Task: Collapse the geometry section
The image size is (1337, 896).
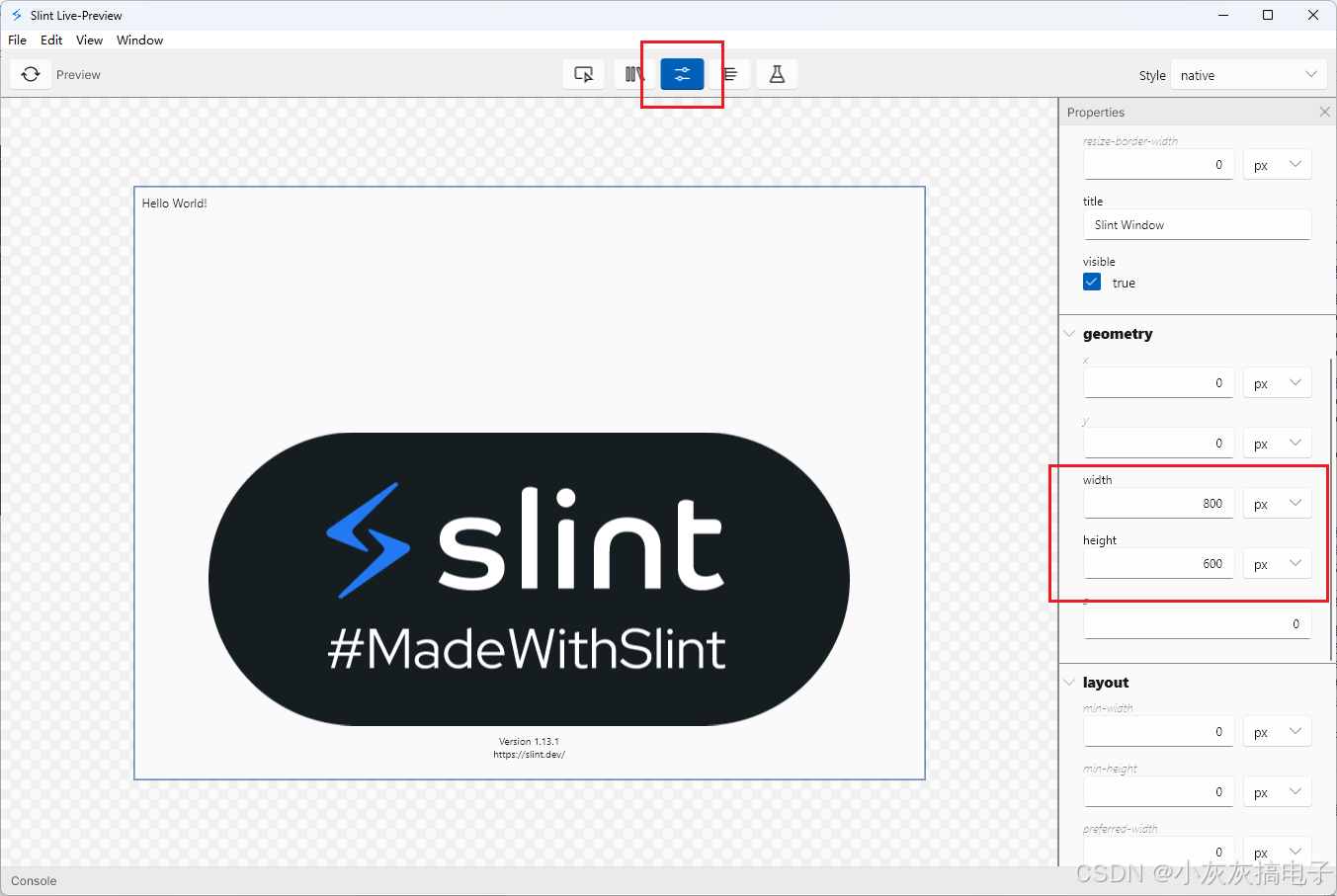Action: coord(1070,333)
